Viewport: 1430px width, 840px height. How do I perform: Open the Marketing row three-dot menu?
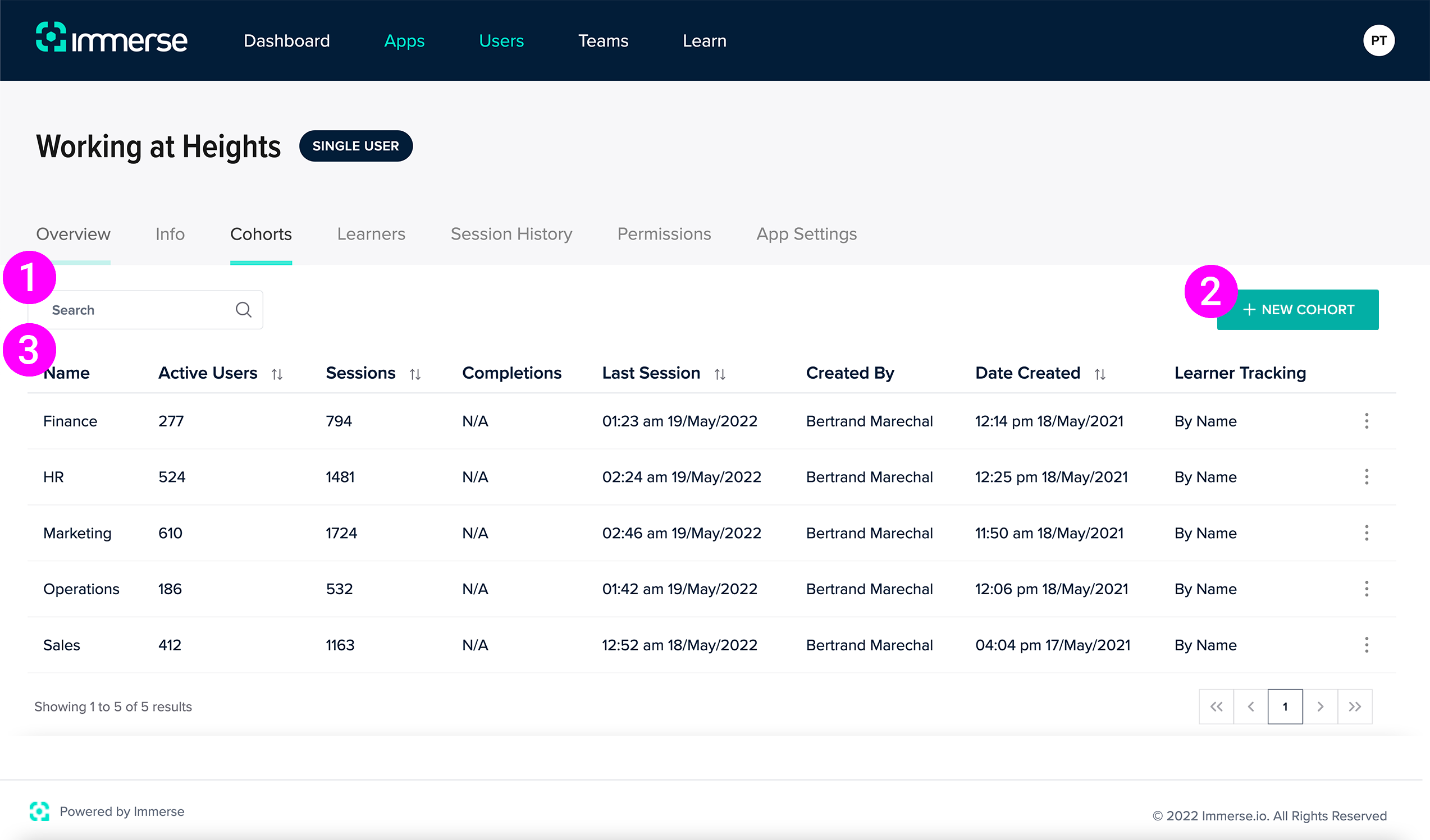(x=1367, y=533)
